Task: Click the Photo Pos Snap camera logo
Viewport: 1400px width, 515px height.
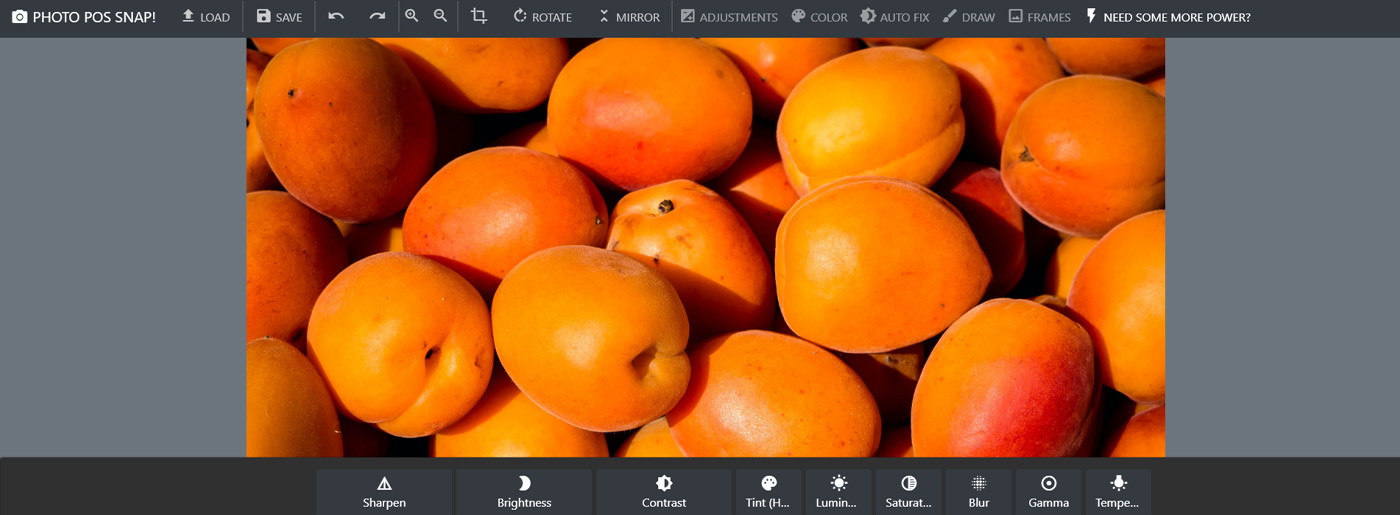Action: (x=20, y=18)
